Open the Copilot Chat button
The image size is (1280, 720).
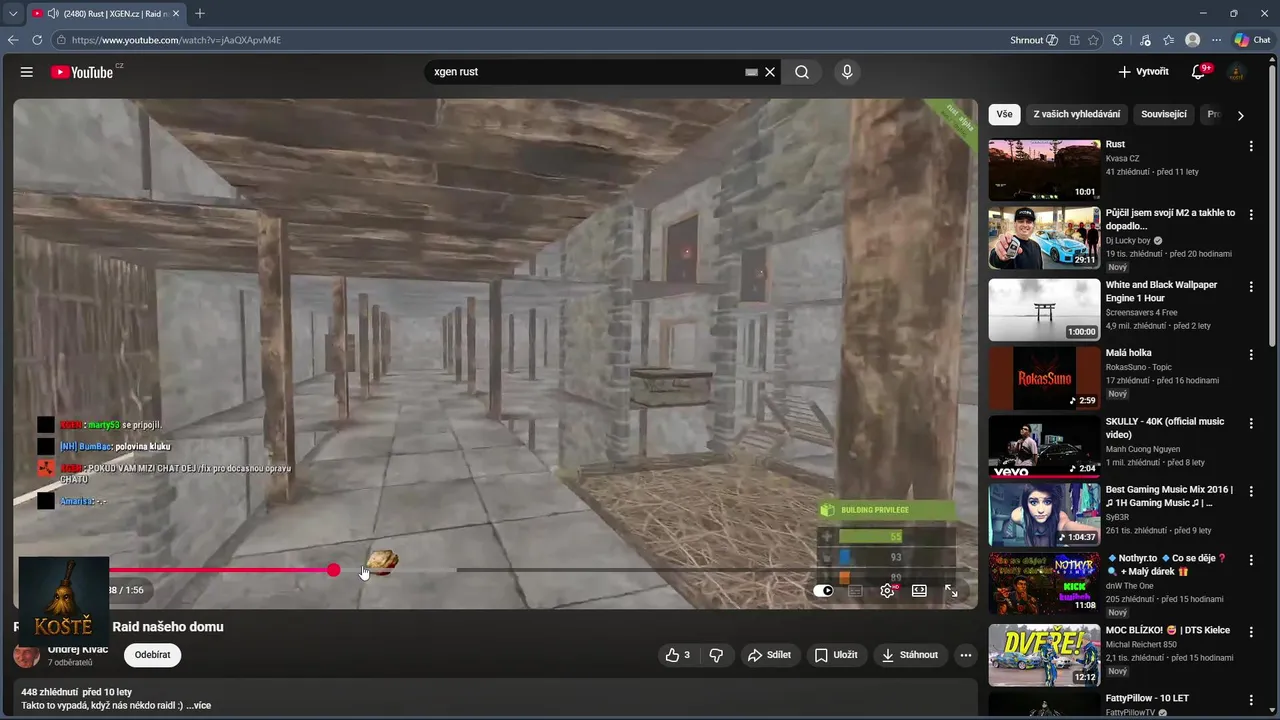pyautogui.click(x=1252, y=40)
